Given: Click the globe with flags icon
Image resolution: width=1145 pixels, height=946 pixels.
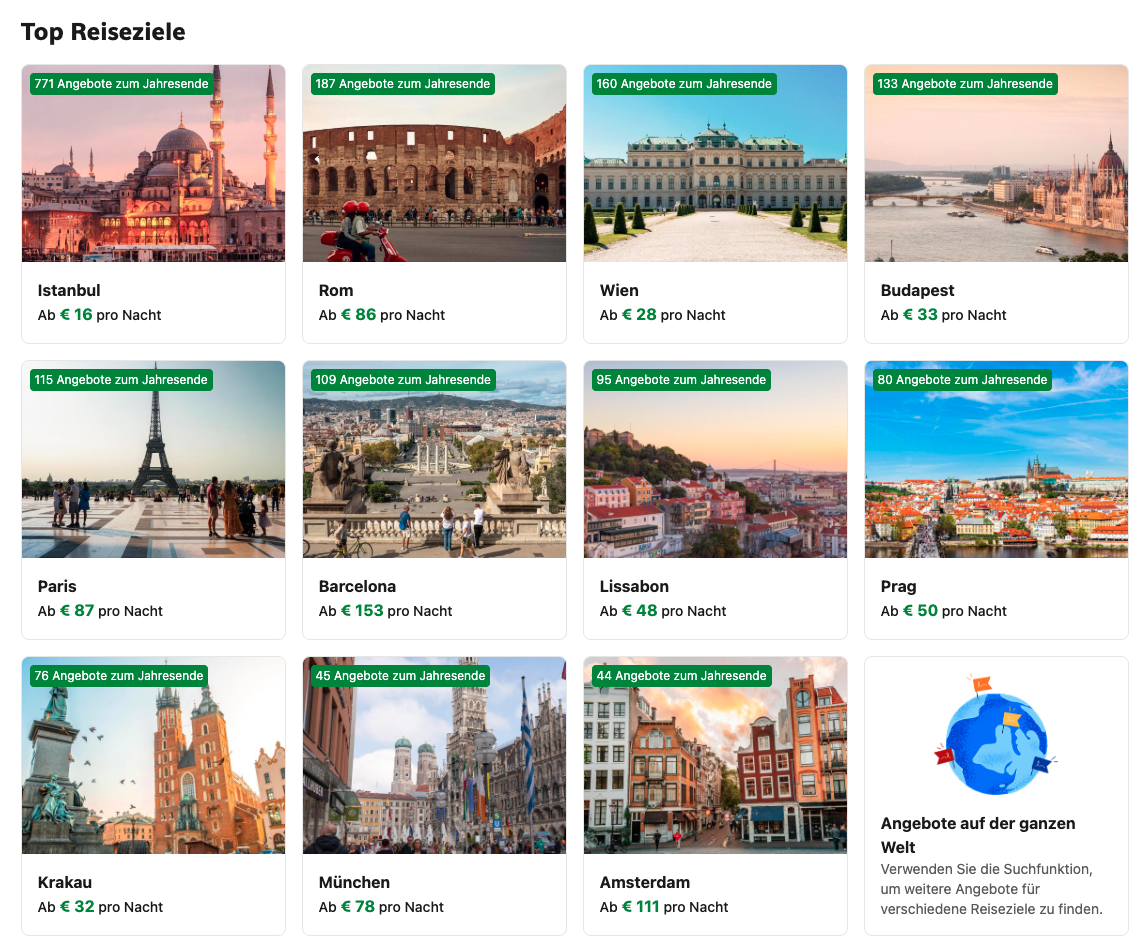Looking at the screenshot, I should tap(996, 736).
